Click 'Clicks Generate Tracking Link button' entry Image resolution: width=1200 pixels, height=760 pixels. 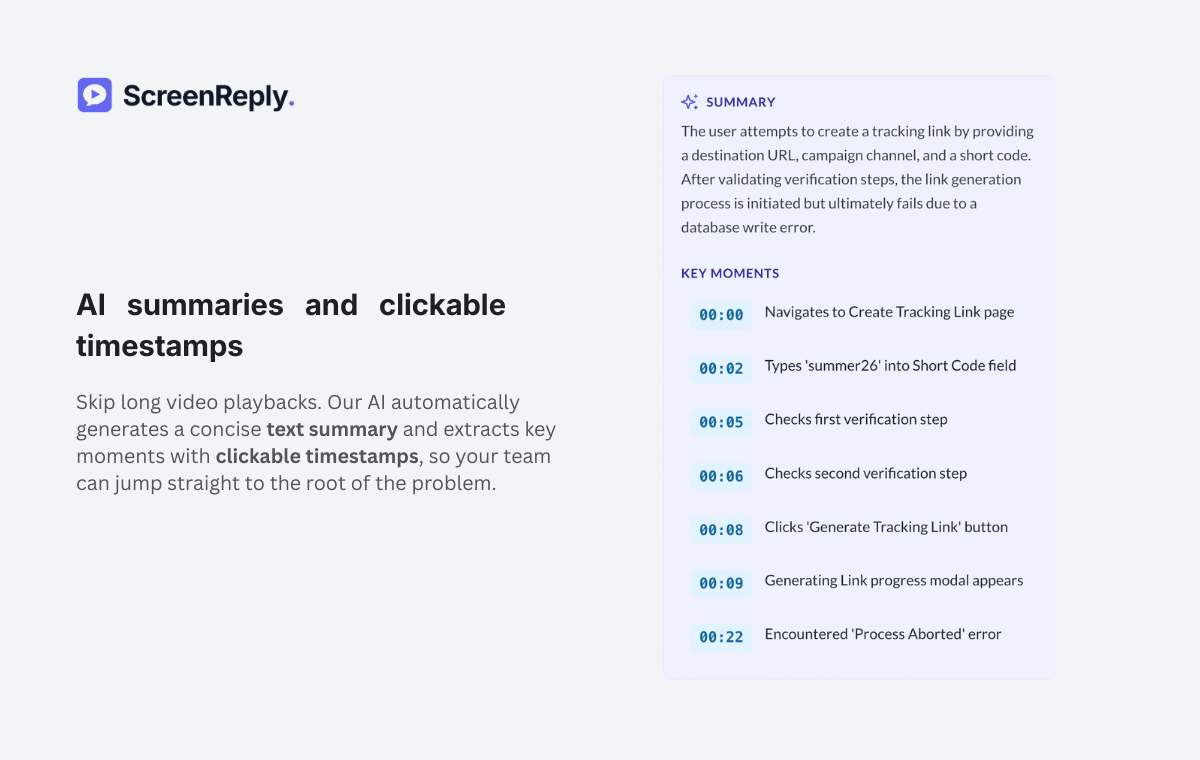(x=886, y=527)
